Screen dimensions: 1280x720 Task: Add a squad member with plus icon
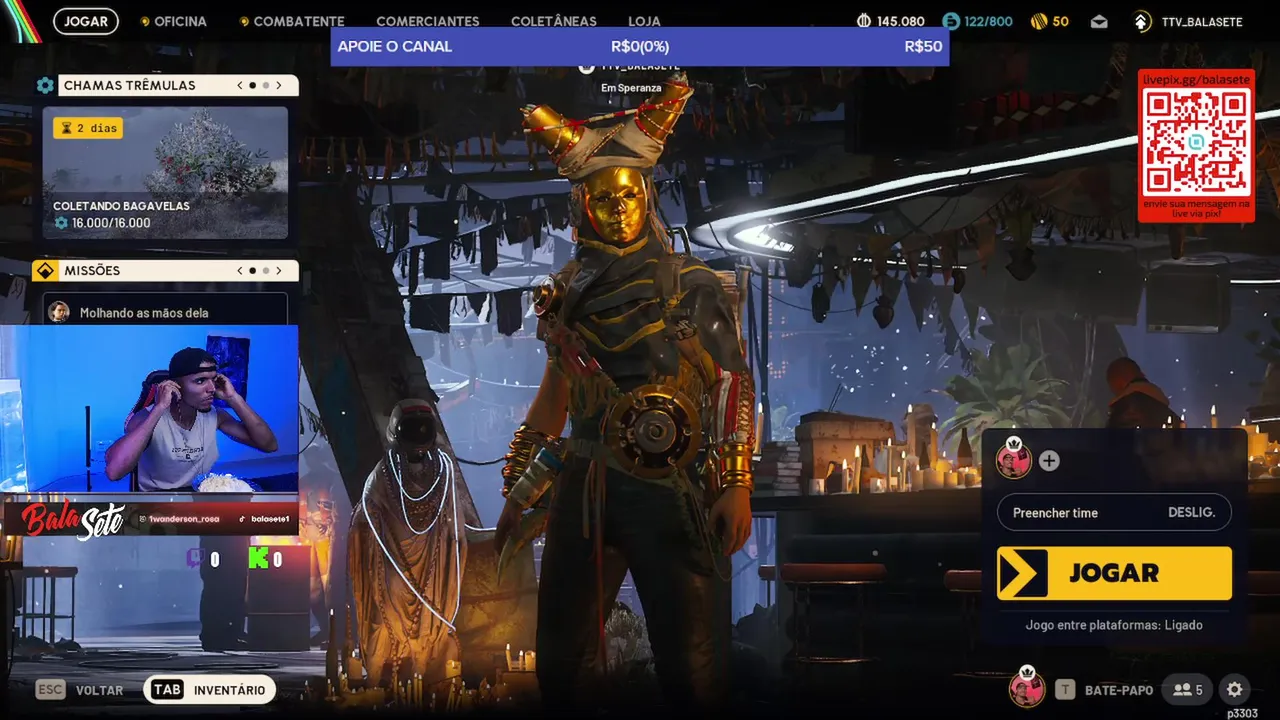[x=1049, y=461]
